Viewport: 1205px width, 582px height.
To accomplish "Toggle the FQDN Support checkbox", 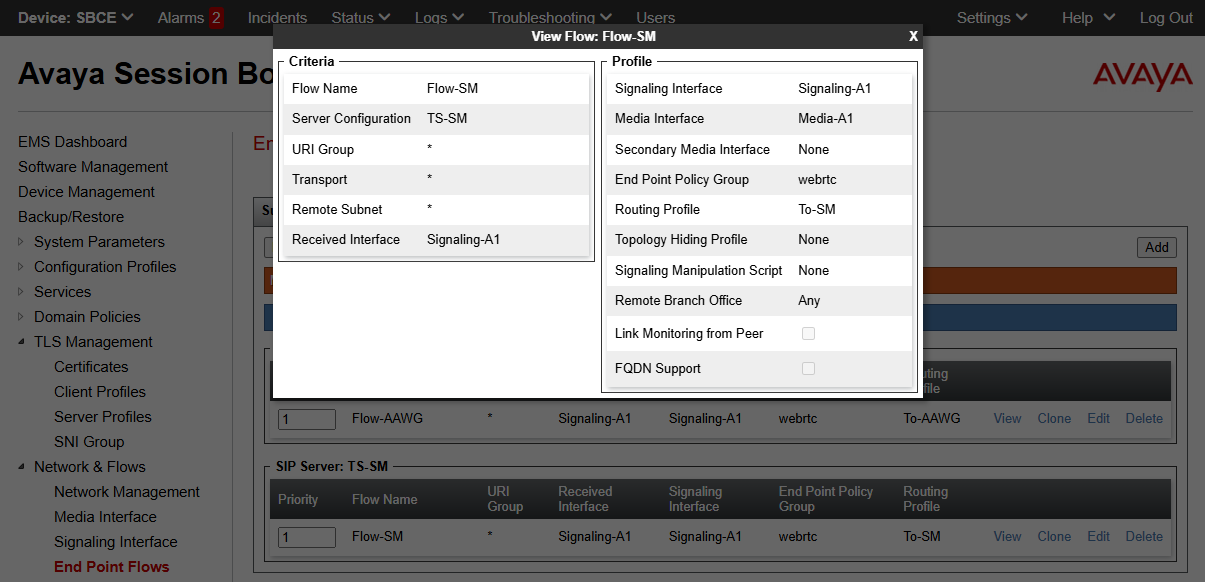I will 808,368.
